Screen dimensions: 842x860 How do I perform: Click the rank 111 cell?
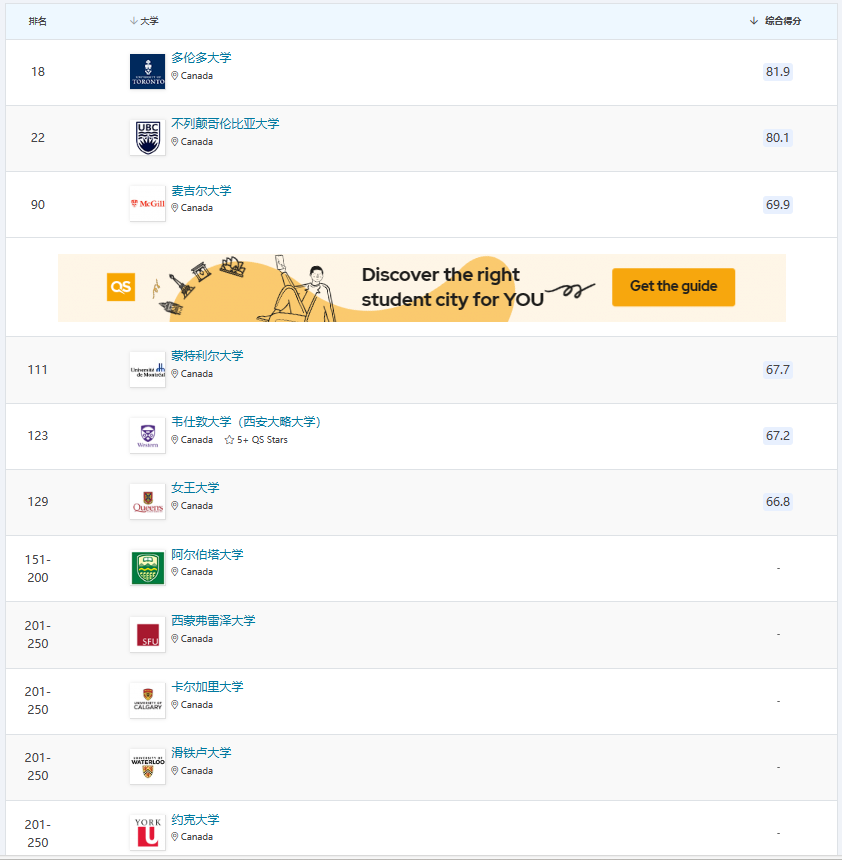pyautogui.click(x=38, y=370)
